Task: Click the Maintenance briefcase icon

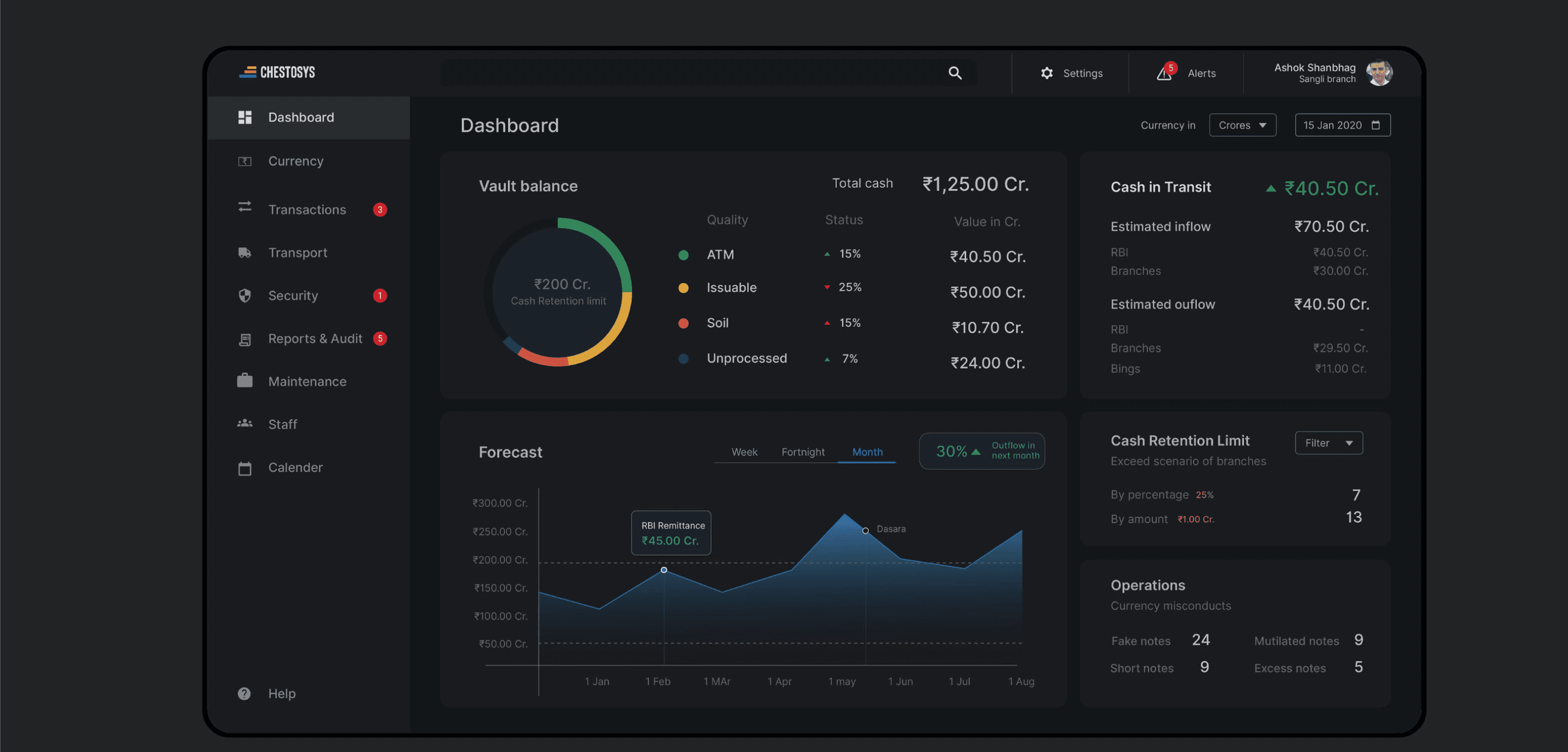Action: pos(245,381)
